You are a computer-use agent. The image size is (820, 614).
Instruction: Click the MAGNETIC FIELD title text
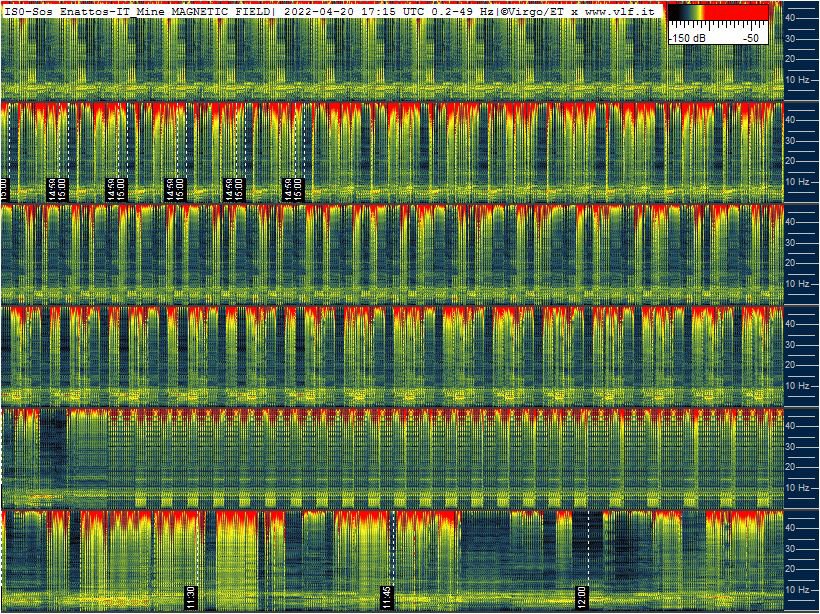pyautogui.click(x=220, y=9)
